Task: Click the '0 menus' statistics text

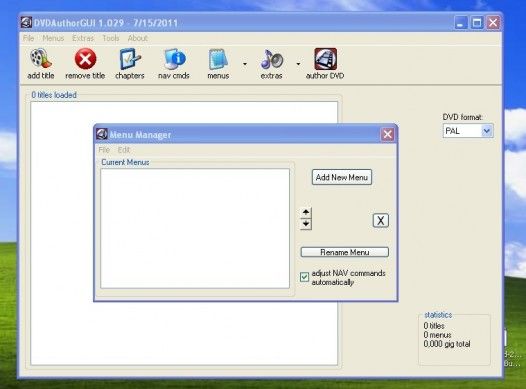Action: click(x=437, y=335)
